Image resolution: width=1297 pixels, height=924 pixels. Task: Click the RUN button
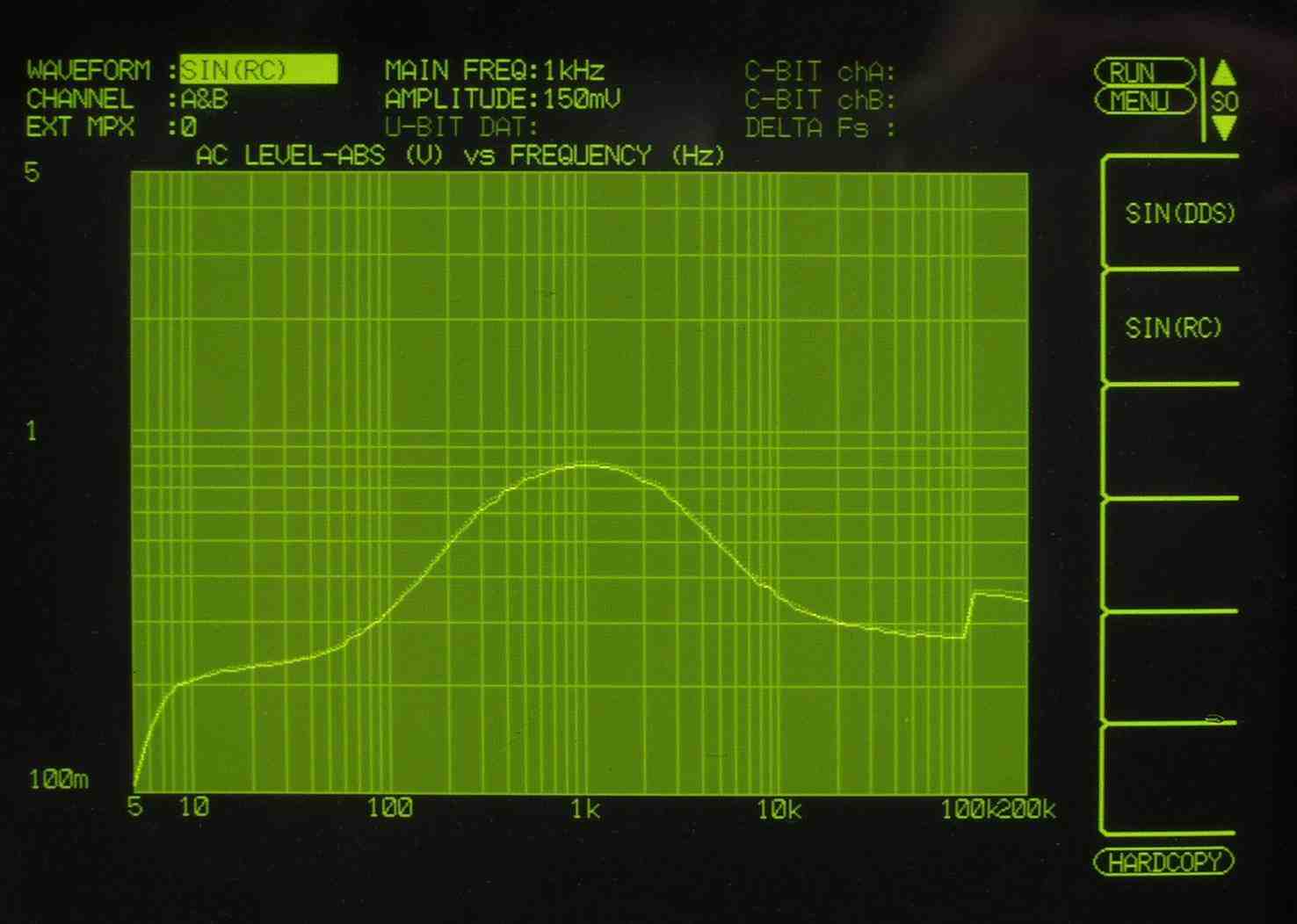[1143, 72]
